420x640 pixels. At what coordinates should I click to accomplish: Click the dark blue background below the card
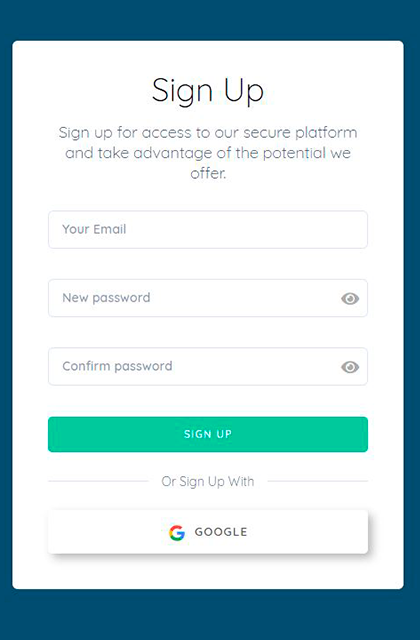[x=210, y=615]
